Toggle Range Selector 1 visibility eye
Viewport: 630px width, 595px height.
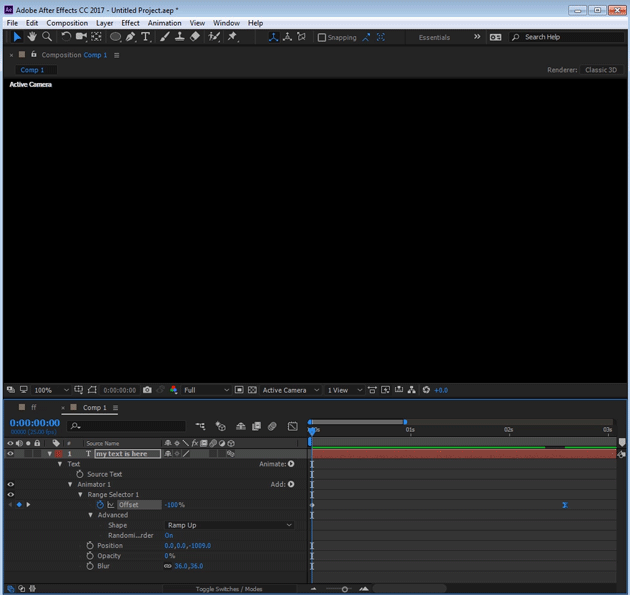tap(10, 495)
